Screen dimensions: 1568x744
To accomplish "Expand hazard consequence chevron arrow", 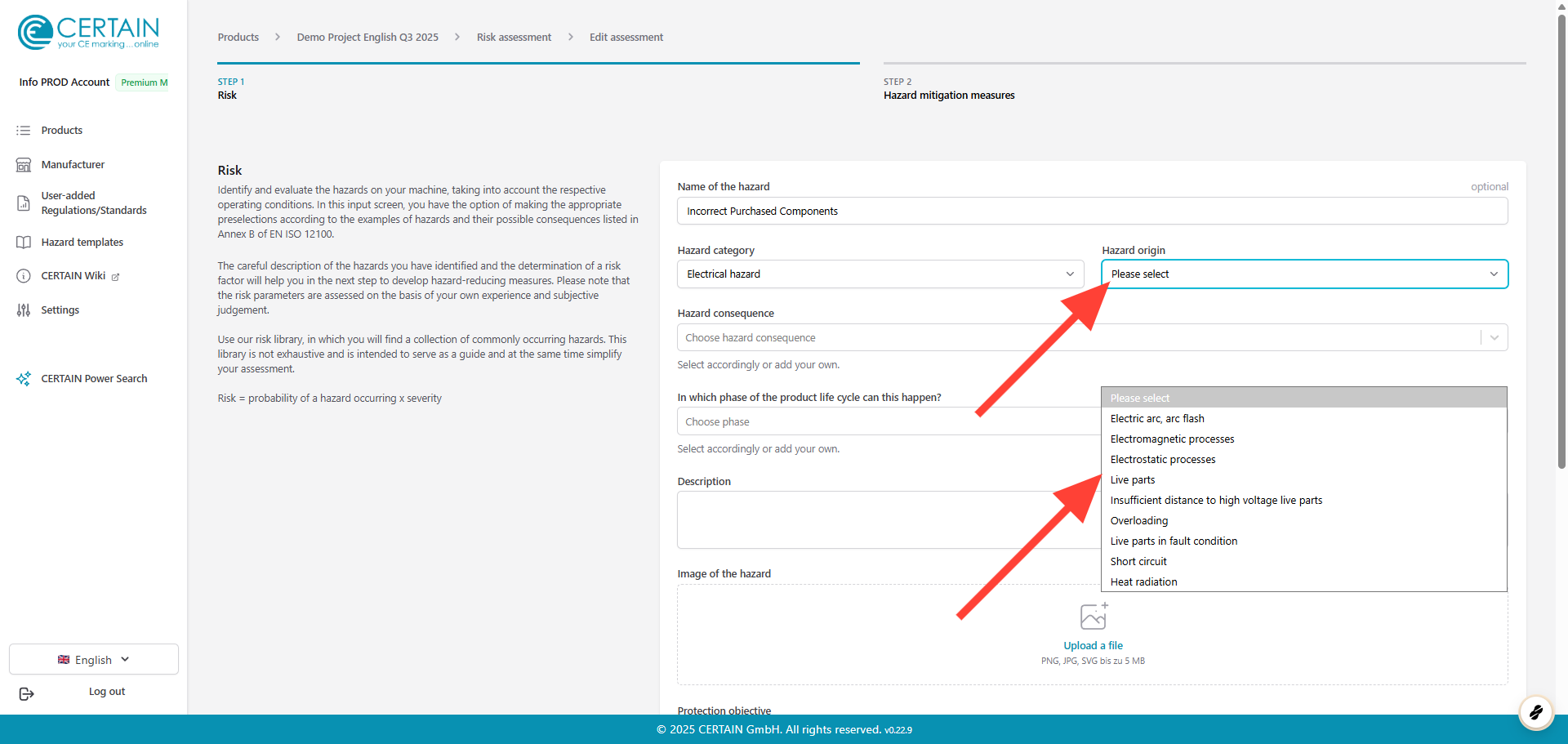I will pyautogui.click(x=1494, y=338).
